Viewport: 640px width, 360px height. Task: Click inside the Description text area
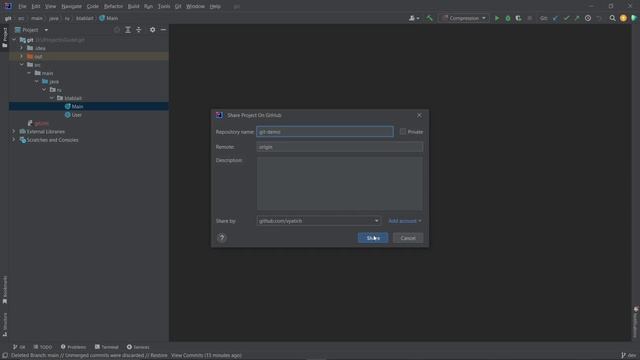340,184
